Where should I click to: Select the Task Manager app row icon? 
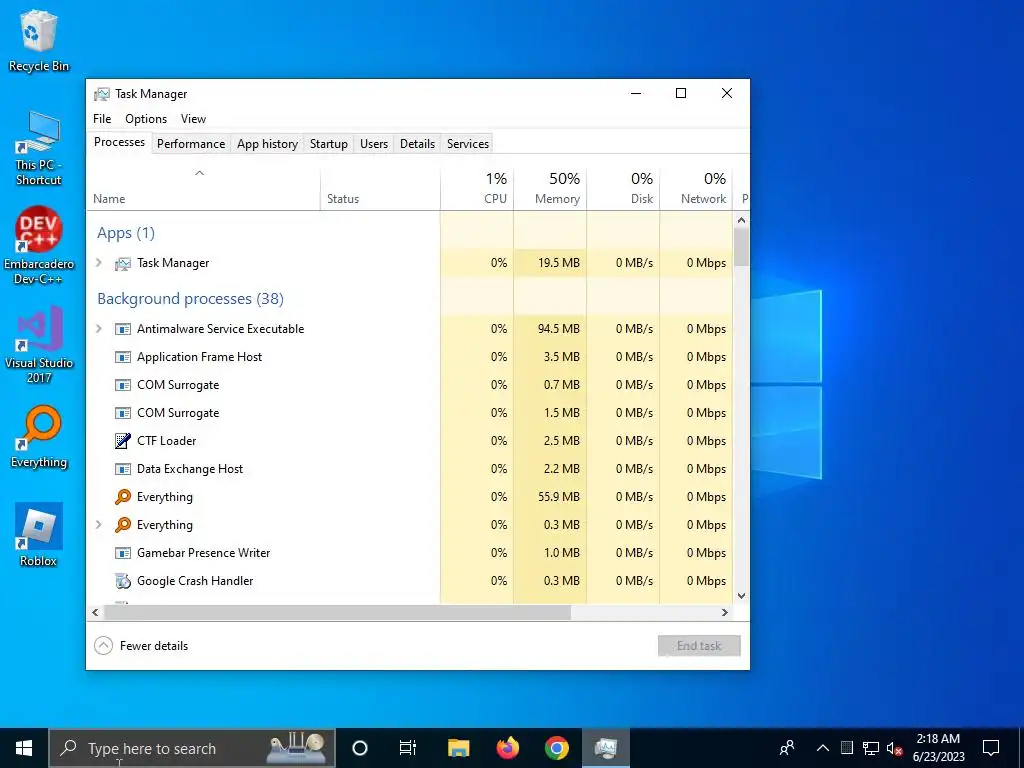[x=123, y=263]
